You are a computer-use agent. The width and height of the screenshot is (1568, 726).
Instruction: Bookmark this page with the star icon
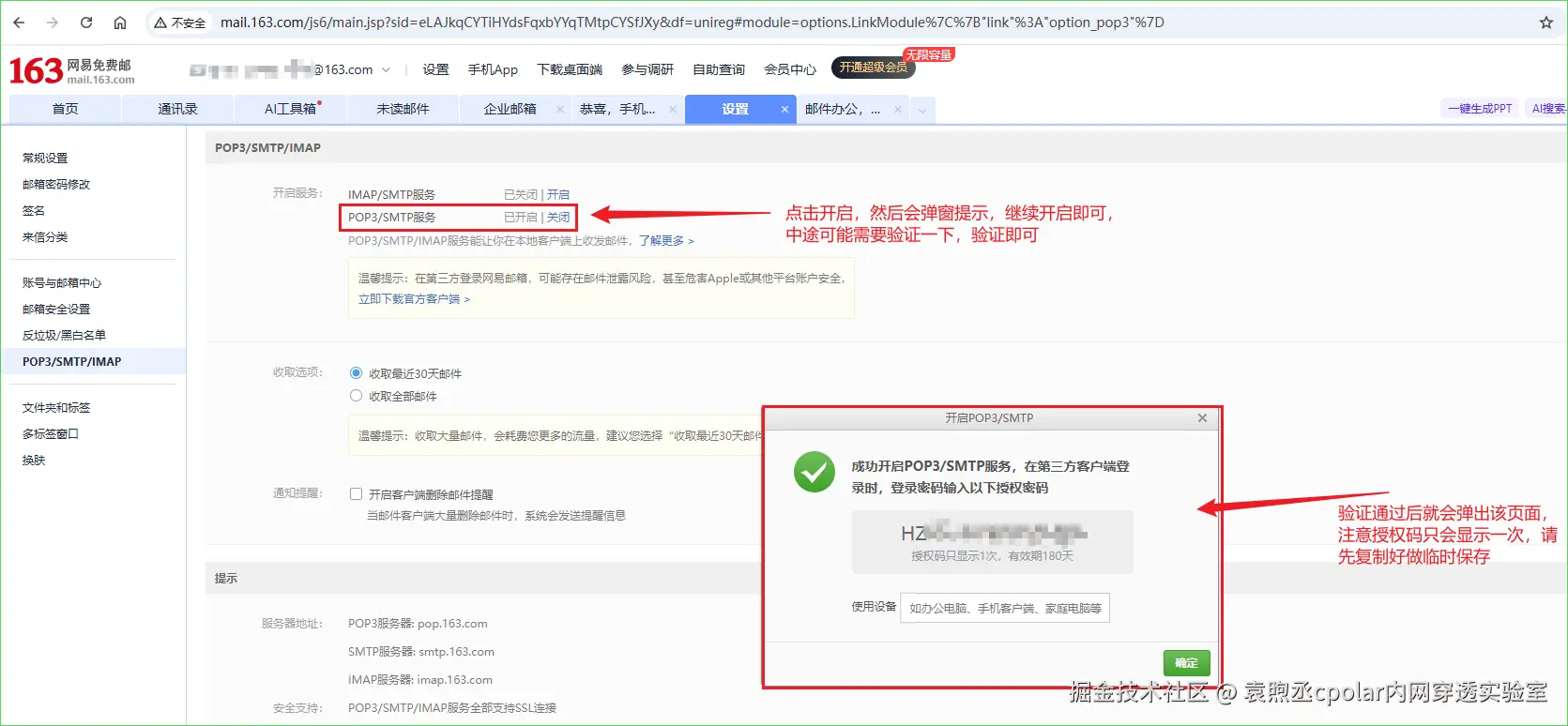[1546, 23]
